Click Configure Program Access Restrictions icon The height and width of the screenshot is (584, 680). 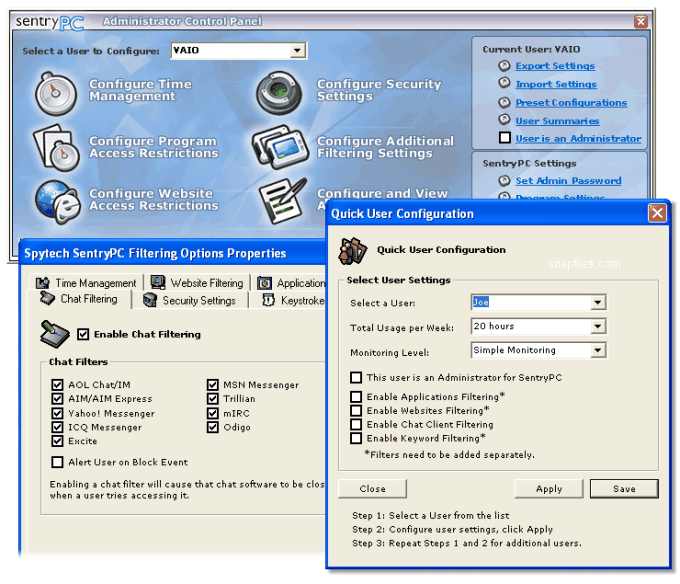(x=56, y=148)
